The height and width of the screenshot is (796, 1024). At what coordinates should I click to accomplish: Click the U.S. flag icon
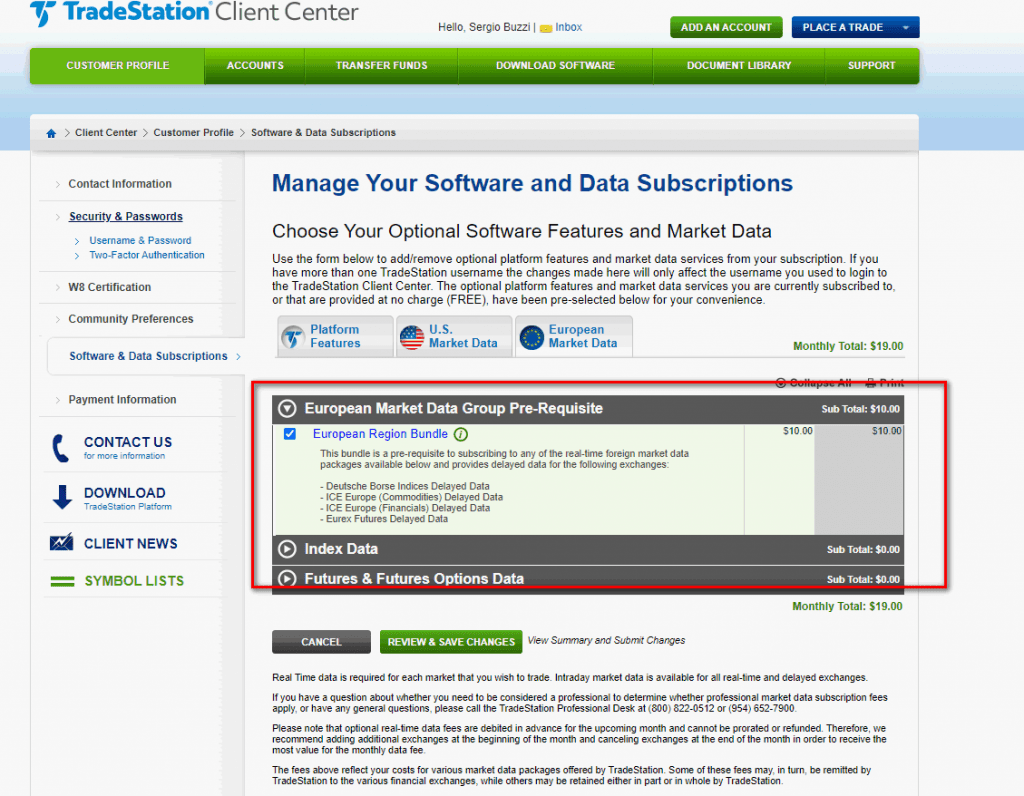(x=411, y=337)
